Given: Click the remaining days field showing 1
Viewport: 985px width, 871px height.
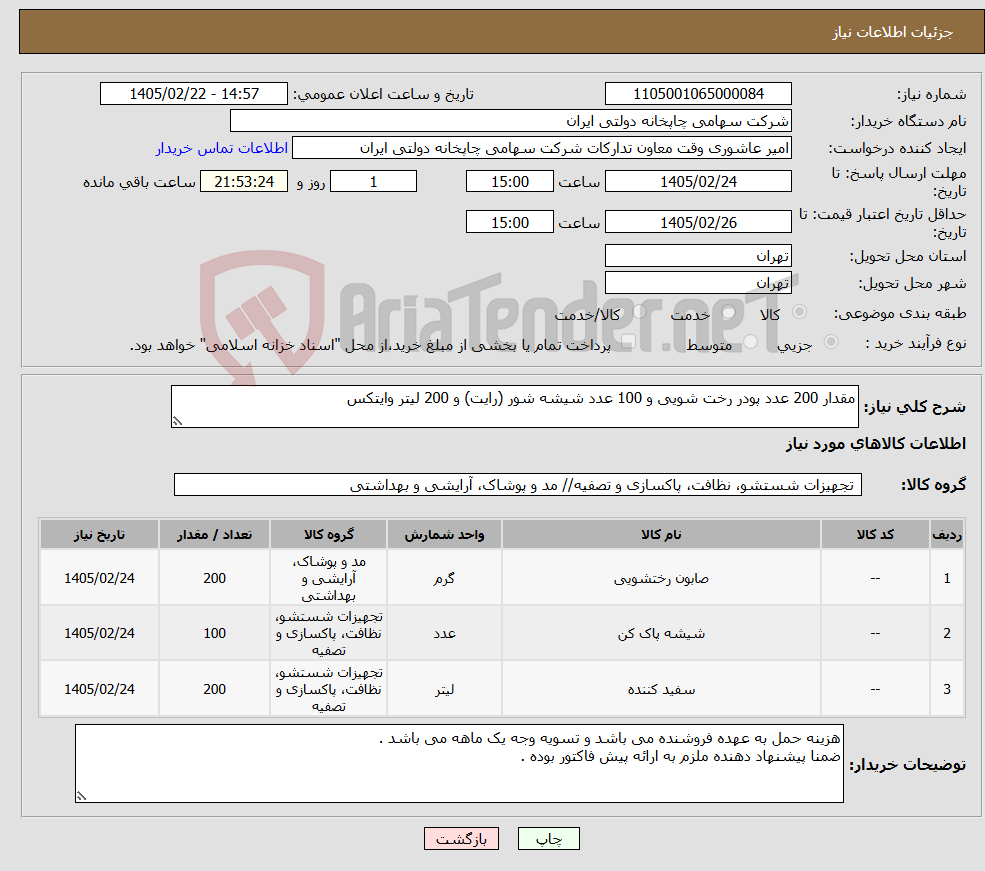Looking at the screenshot, I should coord(373,181).
